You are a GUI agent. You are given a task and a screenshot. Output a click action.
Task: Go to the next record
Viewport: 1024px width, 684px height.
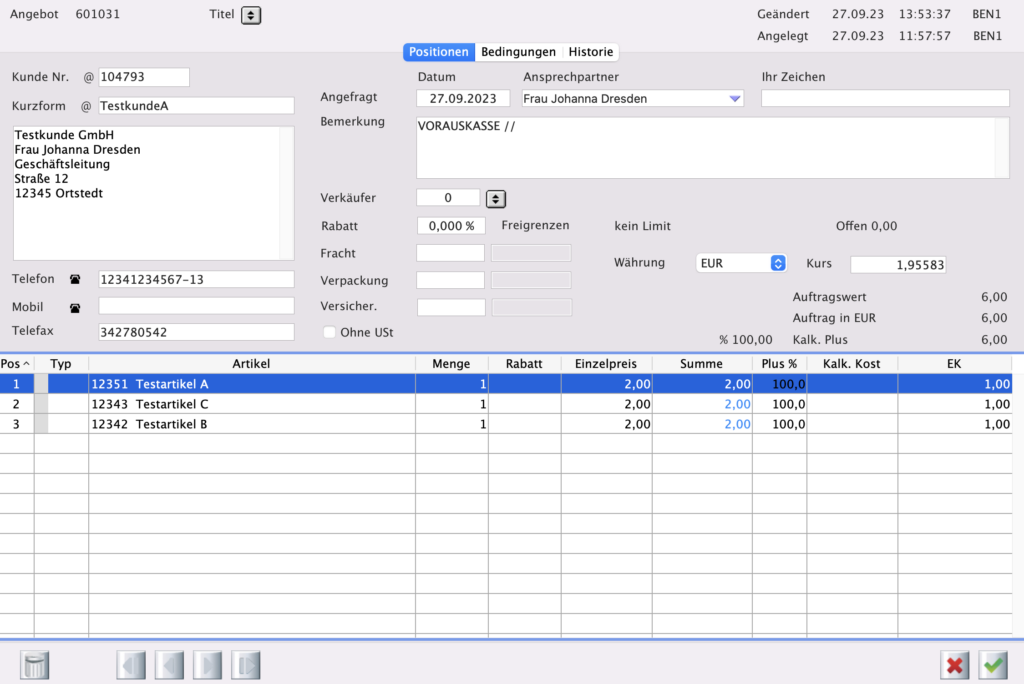208,665
